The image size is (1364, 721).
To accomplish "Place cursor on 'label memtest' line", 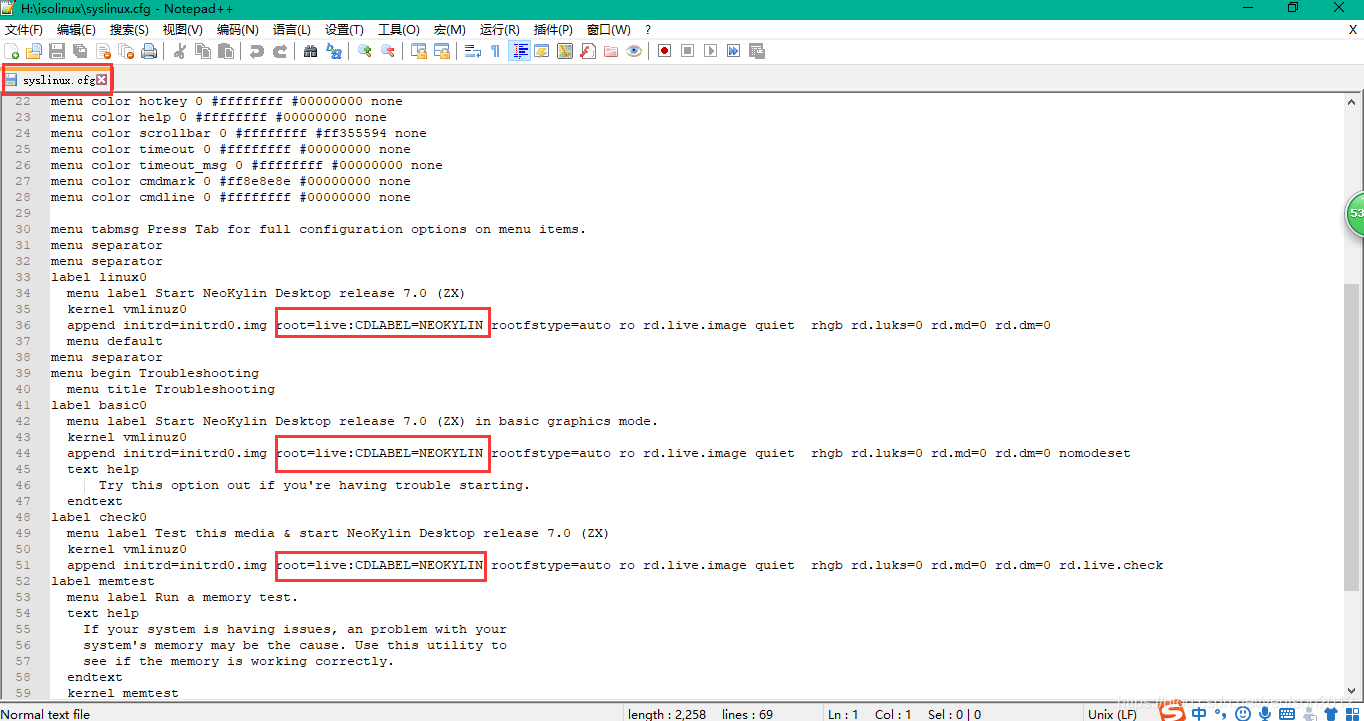I will coord(103,581).
